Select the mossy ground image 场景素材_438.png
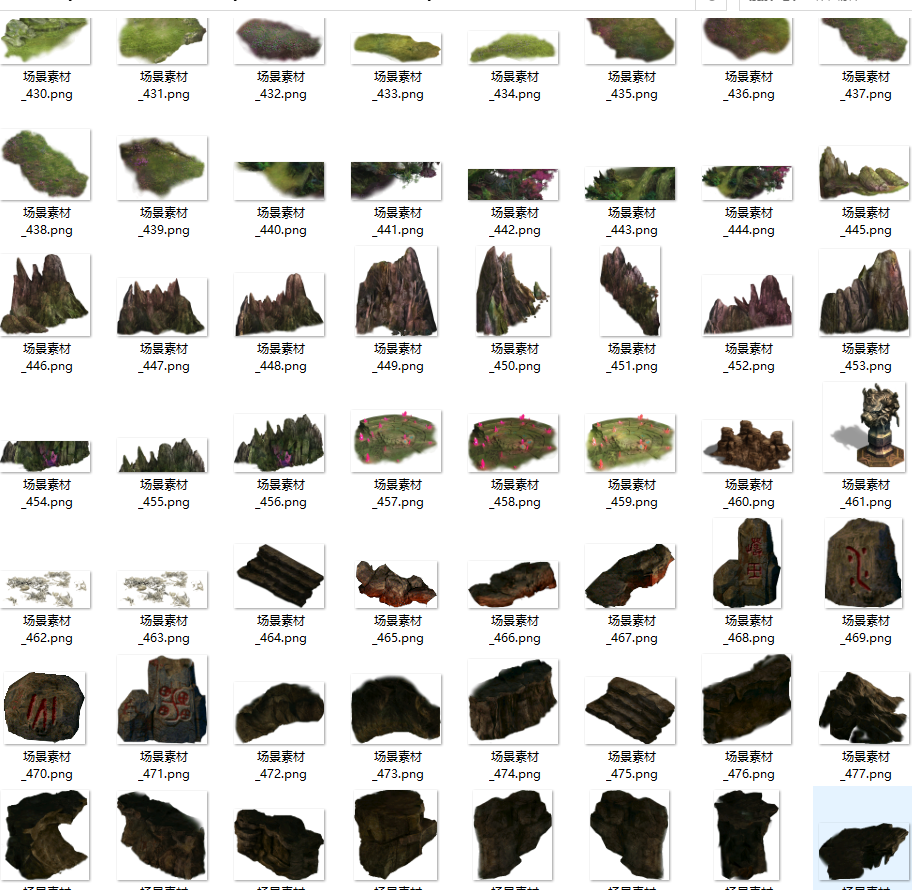Screen dimensions: 912x890 [x=46, y=164]
